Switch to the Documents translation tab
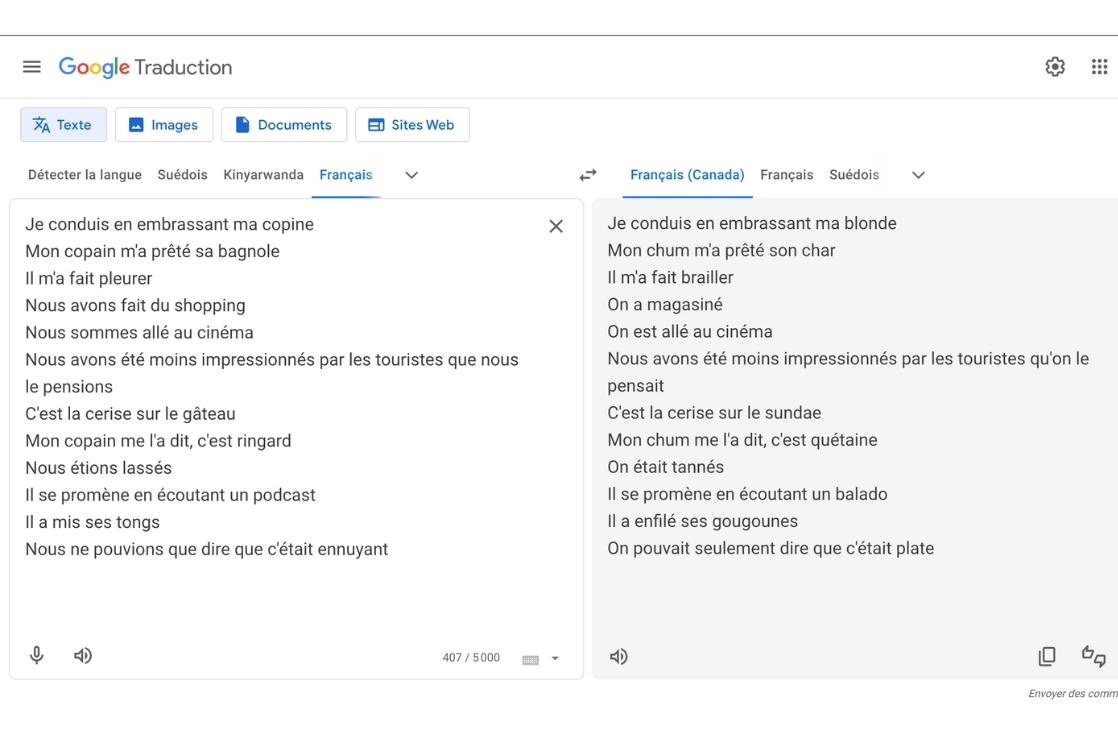 (284, 124)
